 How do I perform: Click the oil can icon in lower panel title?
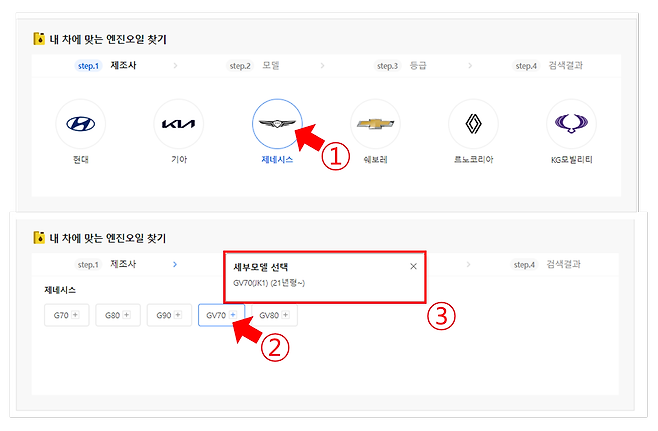39,238
